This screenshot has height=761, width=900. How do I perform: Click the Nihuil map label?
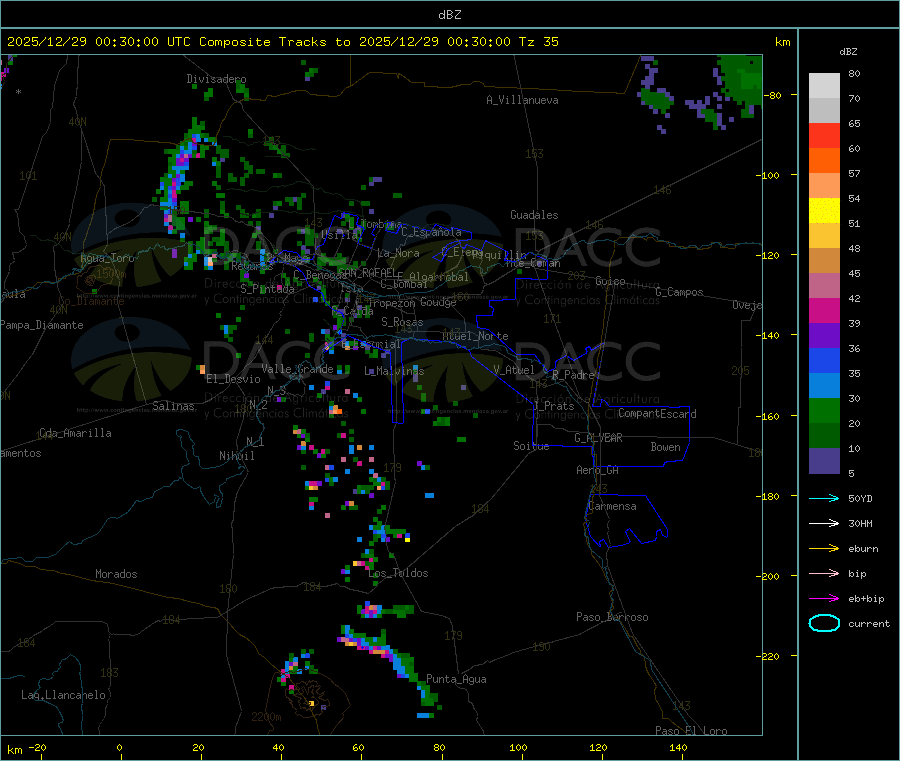point(237,456)
